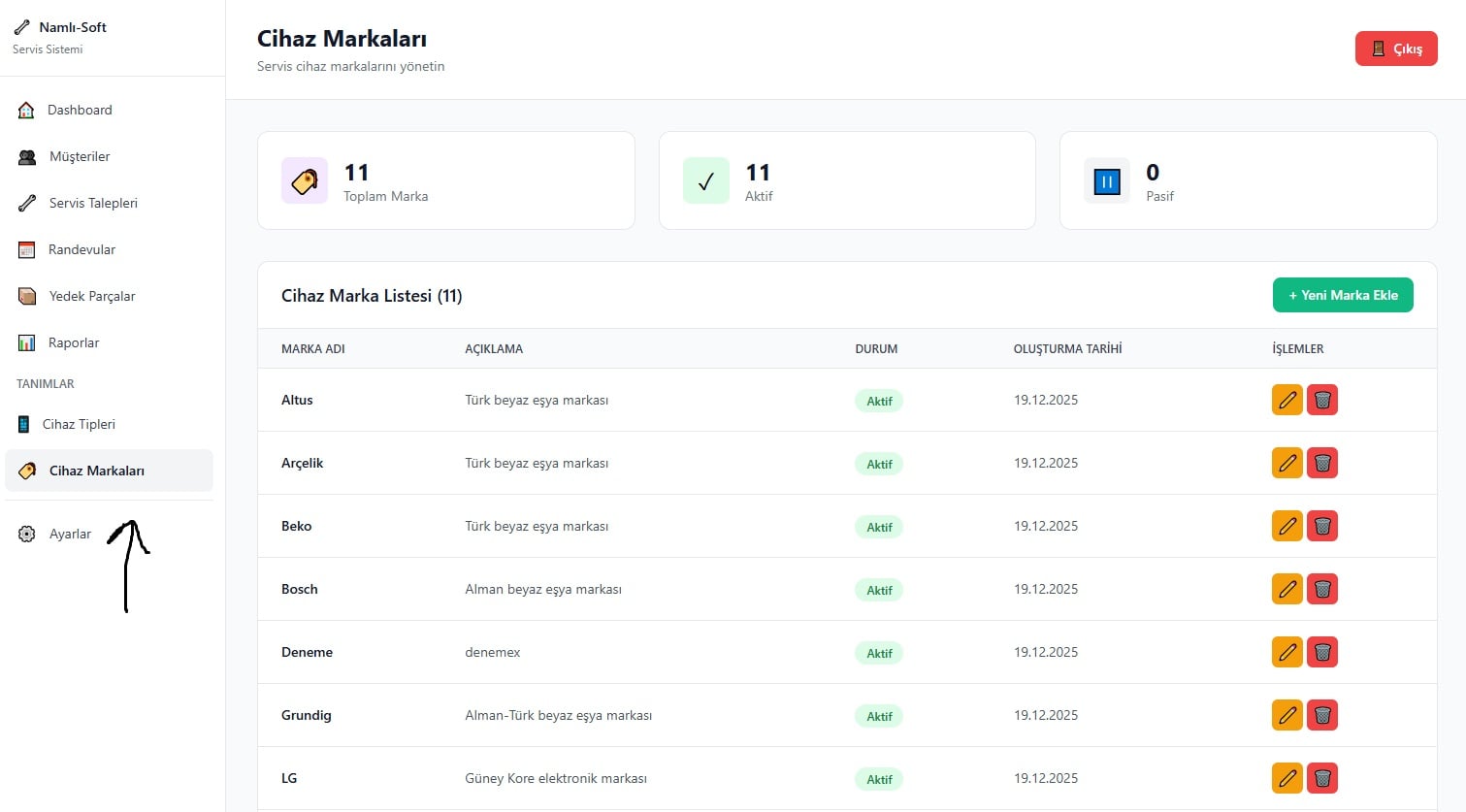Click the Pasif count 0
The image size is (1466, 812).
[x=1153, y=173]
